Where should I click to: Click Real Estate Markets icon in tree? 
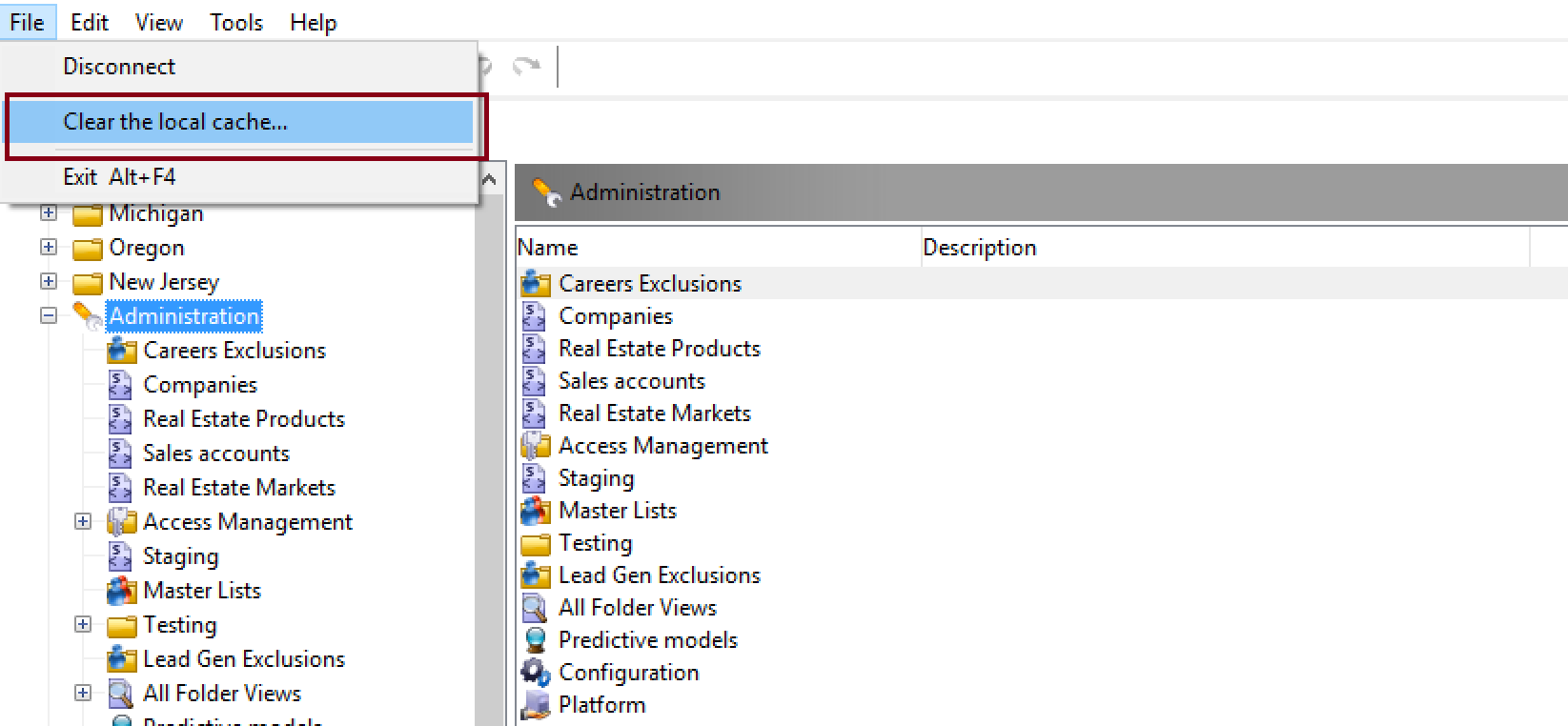tap(120, 488)
